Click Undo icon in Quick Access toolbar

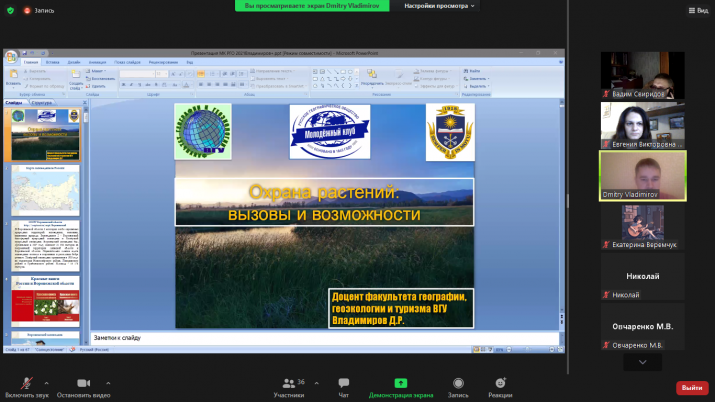[32, 53]
